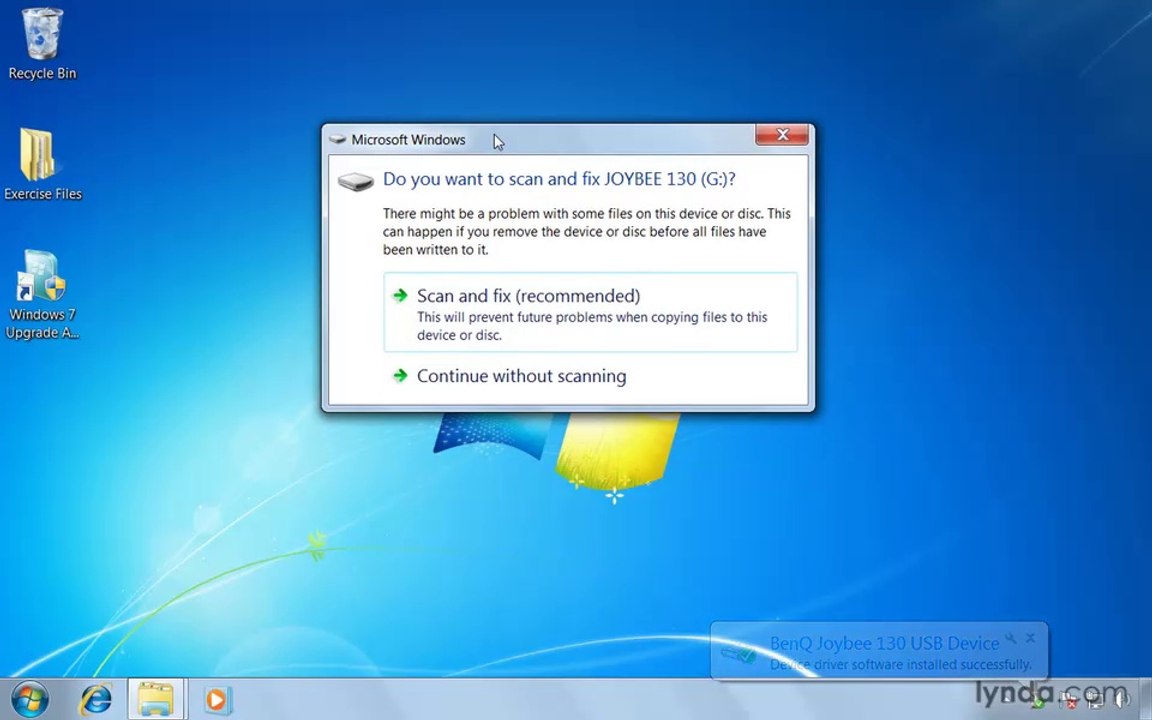1152x720 pixels.
Task: Open notification options wrench icon
Action: click(x=1011, y=638)
